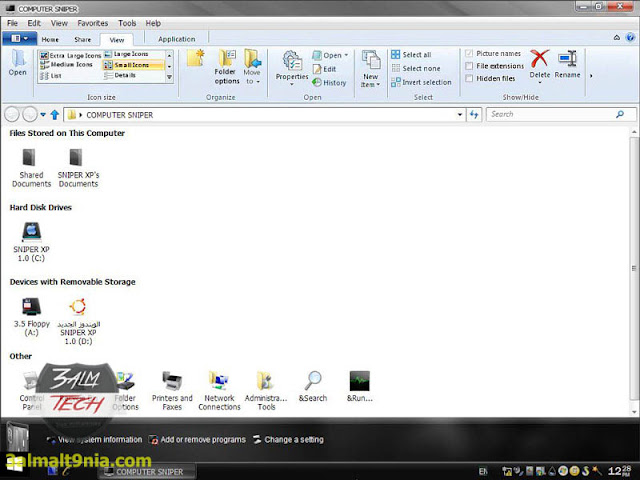
Task: Open SNIPER XP's Documents folder
Action: click(x=78, y=168)
